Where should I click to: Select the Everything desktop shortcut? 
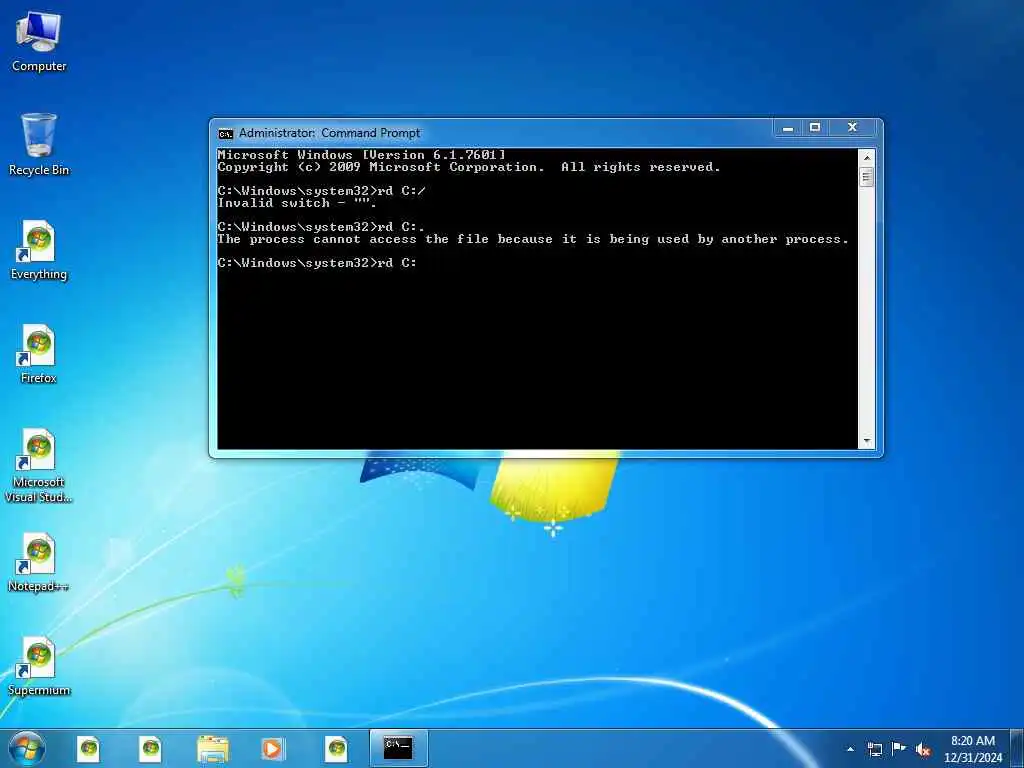pyautogui.click(x=39, y=250)
